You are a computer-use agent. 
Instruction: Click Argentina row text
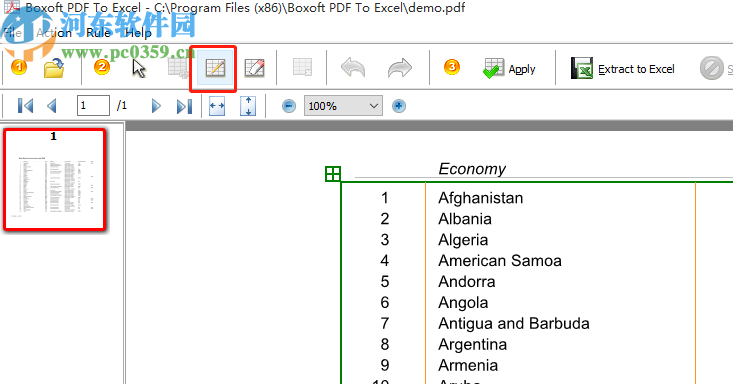coord(472,345)
